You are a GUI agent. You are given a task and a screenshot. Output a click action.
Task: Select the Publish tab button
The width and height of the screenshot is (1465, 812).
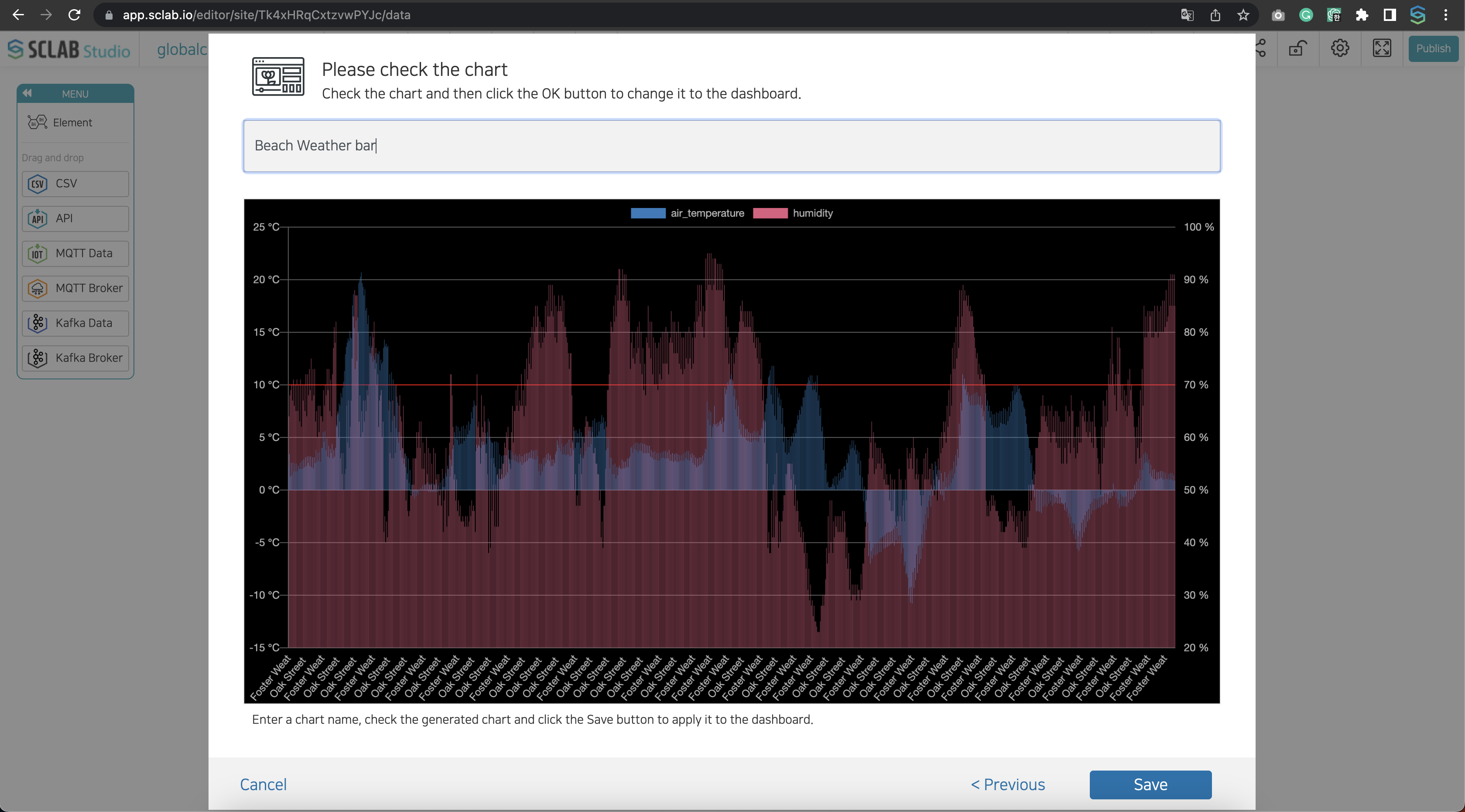click(x=1432, y=48)
